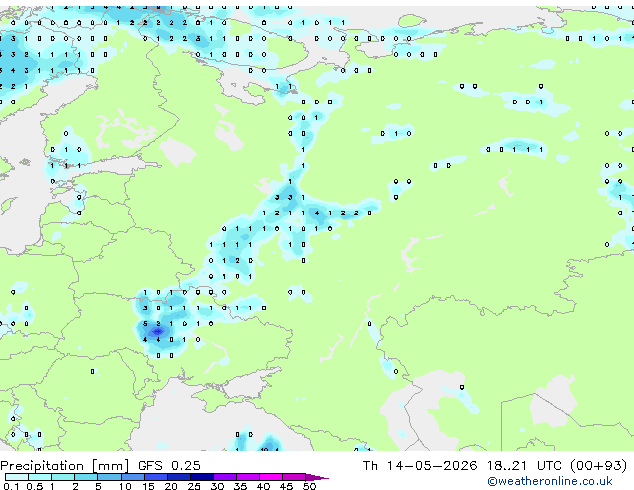
Task: Click the "0.5" legend scale label
Action: click(35, 486)
